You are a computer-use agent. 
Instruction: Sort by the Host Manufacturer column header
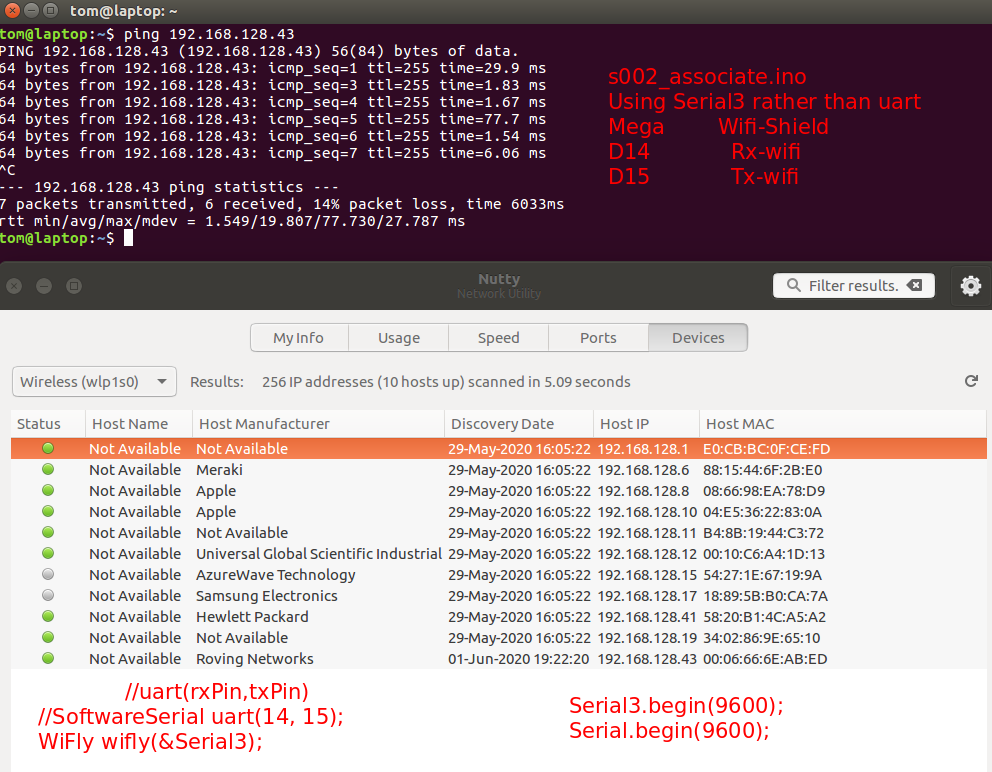coord(264,424)
